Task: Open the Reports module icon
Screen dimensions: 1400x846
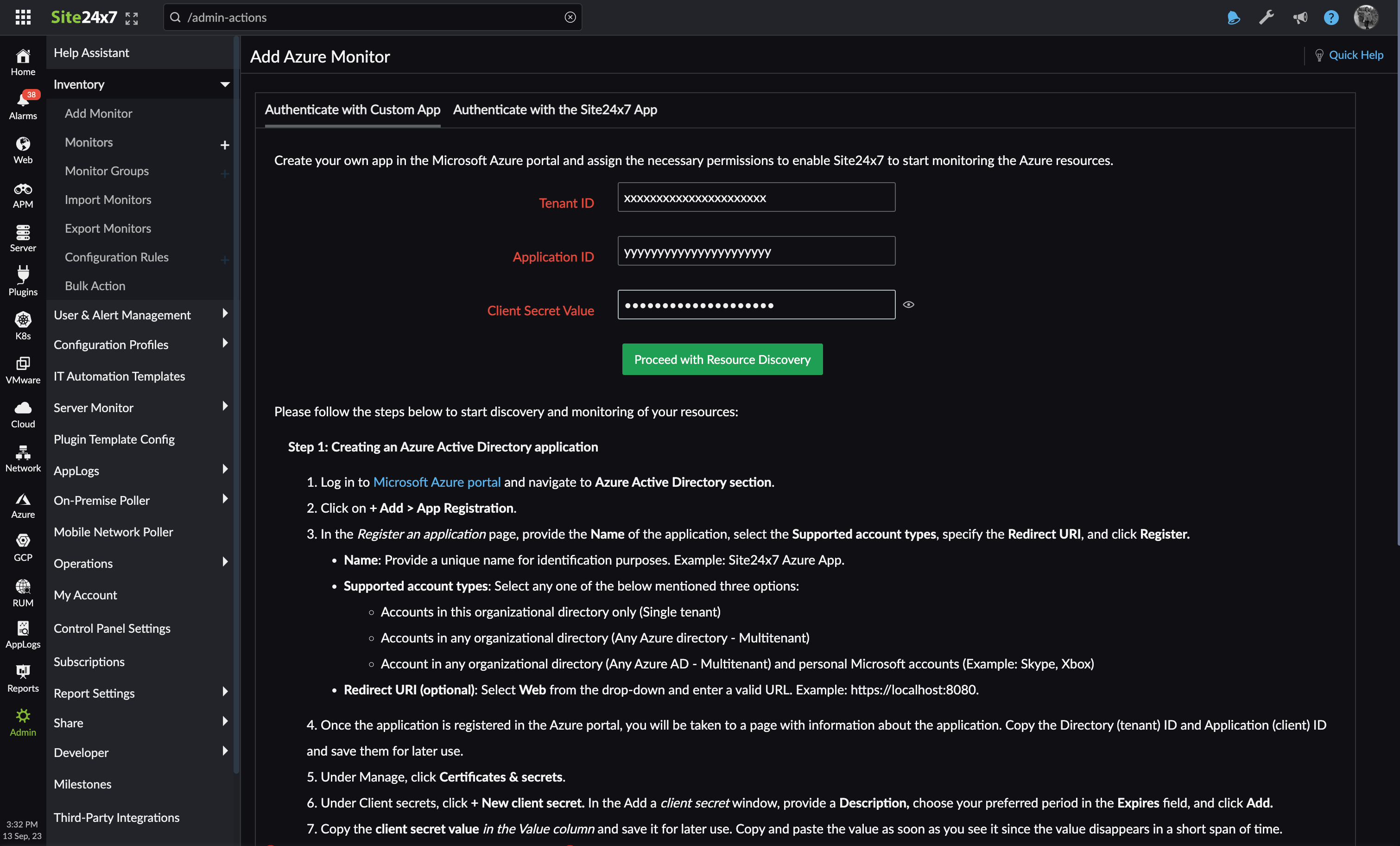Action: 23,679
